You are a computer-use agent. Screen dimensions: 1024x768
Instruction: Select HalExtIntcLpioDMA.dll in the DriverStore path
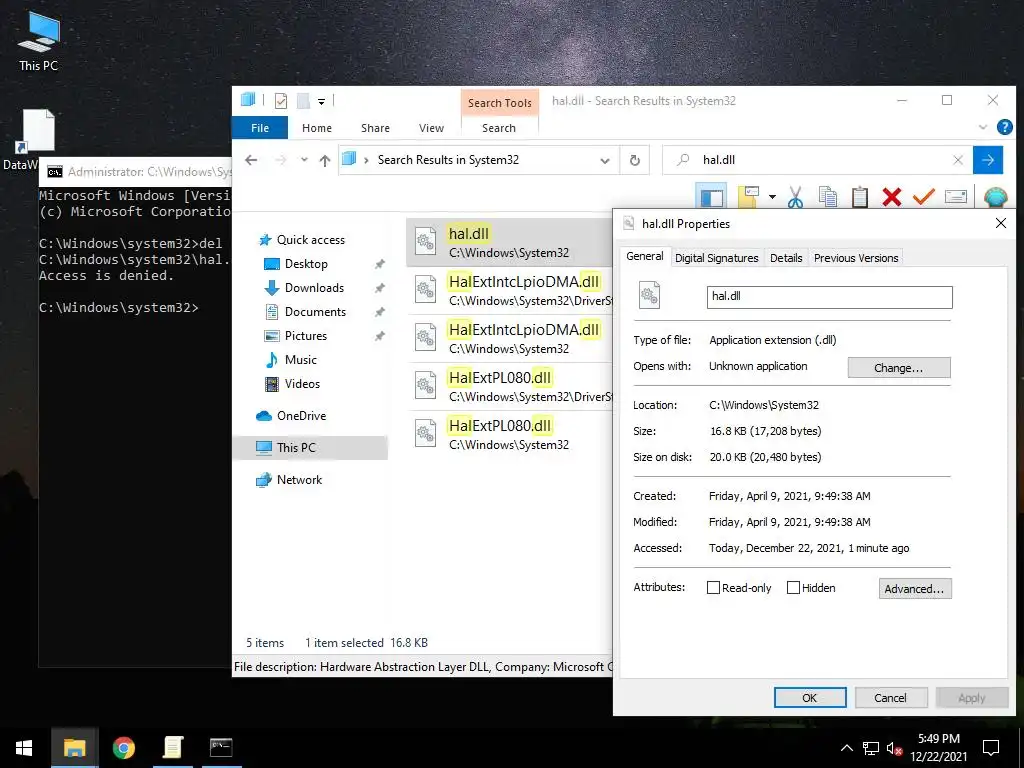[509, 291]
